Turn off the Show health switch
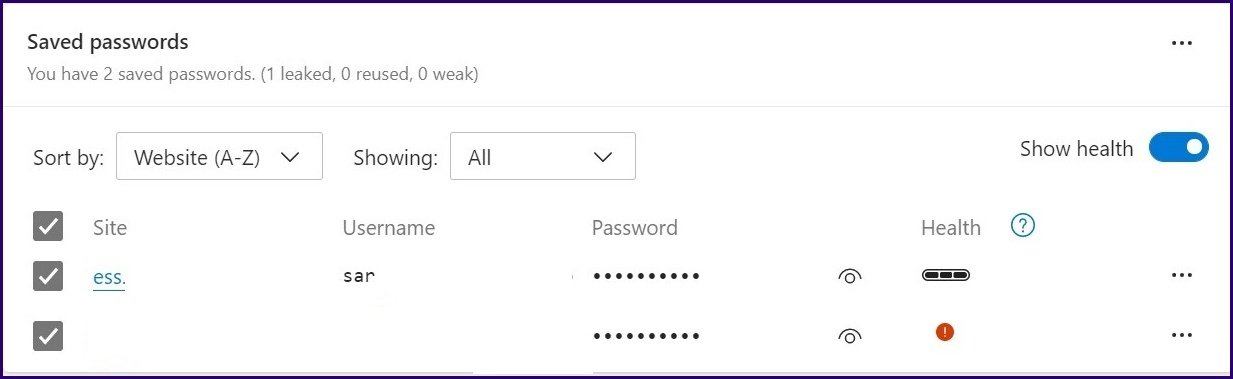 (1178, 148)
